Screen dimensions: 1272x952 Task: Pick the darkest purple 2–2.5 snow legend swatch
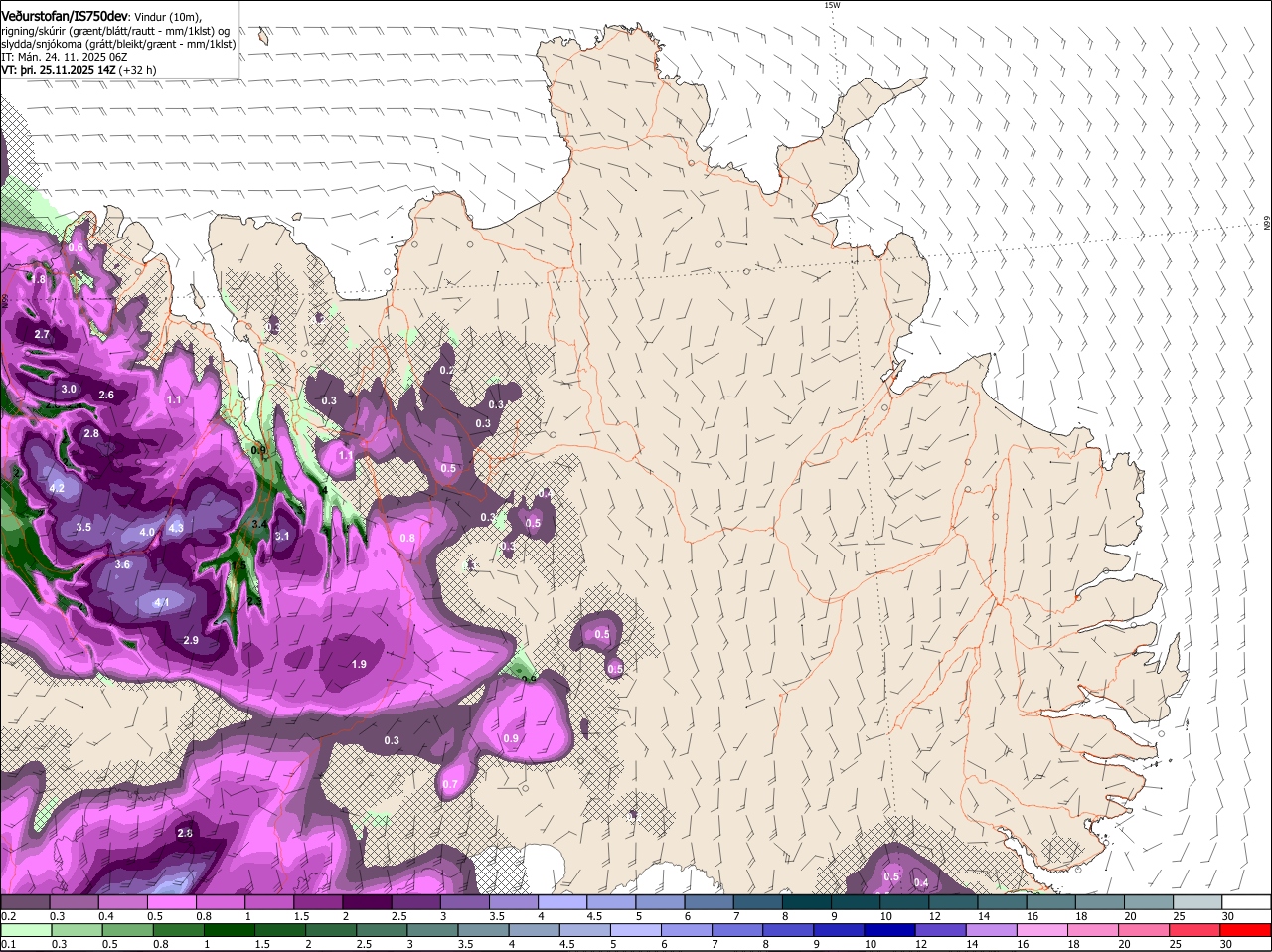pyautogui.click(x=367, y=901)
